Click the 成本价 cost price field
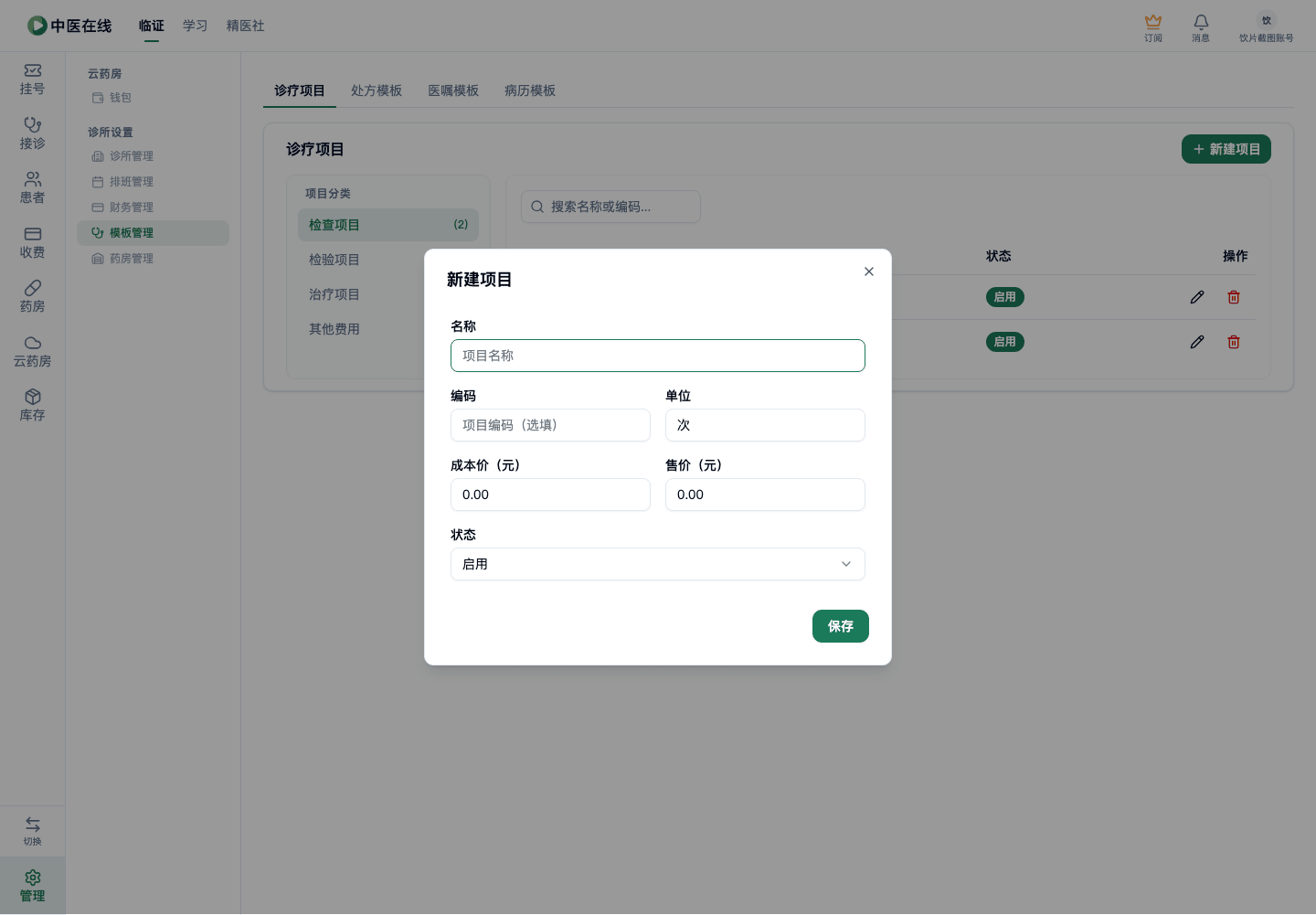Screen dimensions: 1316x915 (550, 495)
